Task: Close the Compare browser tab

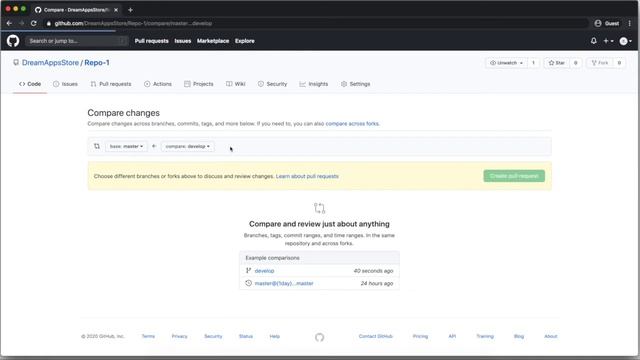Action: (116, 10)
